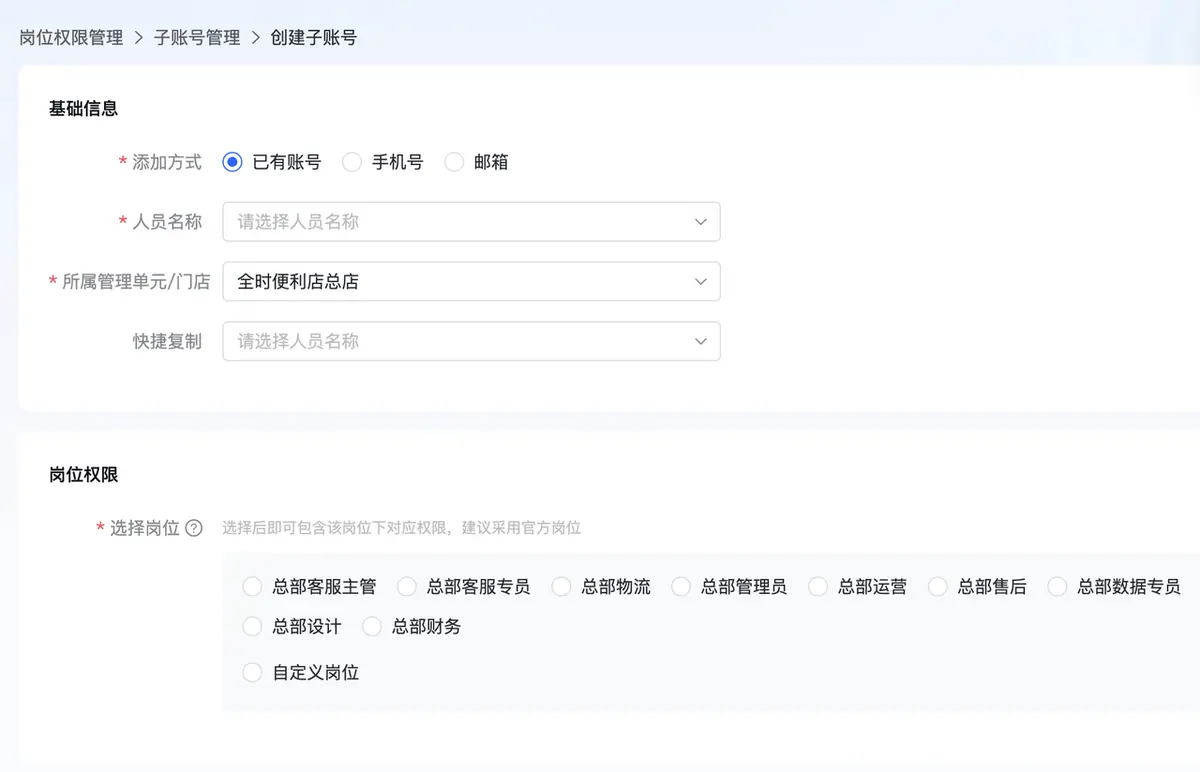Screen dimensions: 1200x772
Task: Click the chevron arrow in 人员名称 field
Action: click(701, 222)
